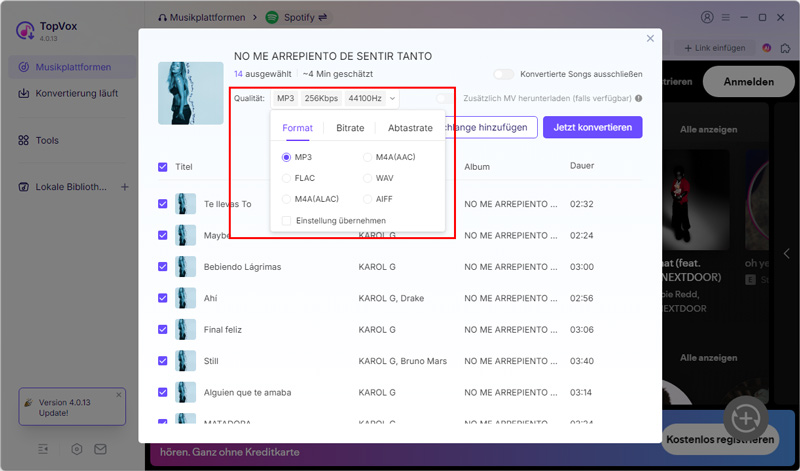The width and height of the screenshot is (800, 471).
Task: Click the 14 ausgewählt text
Action: (x=263, y=74)
